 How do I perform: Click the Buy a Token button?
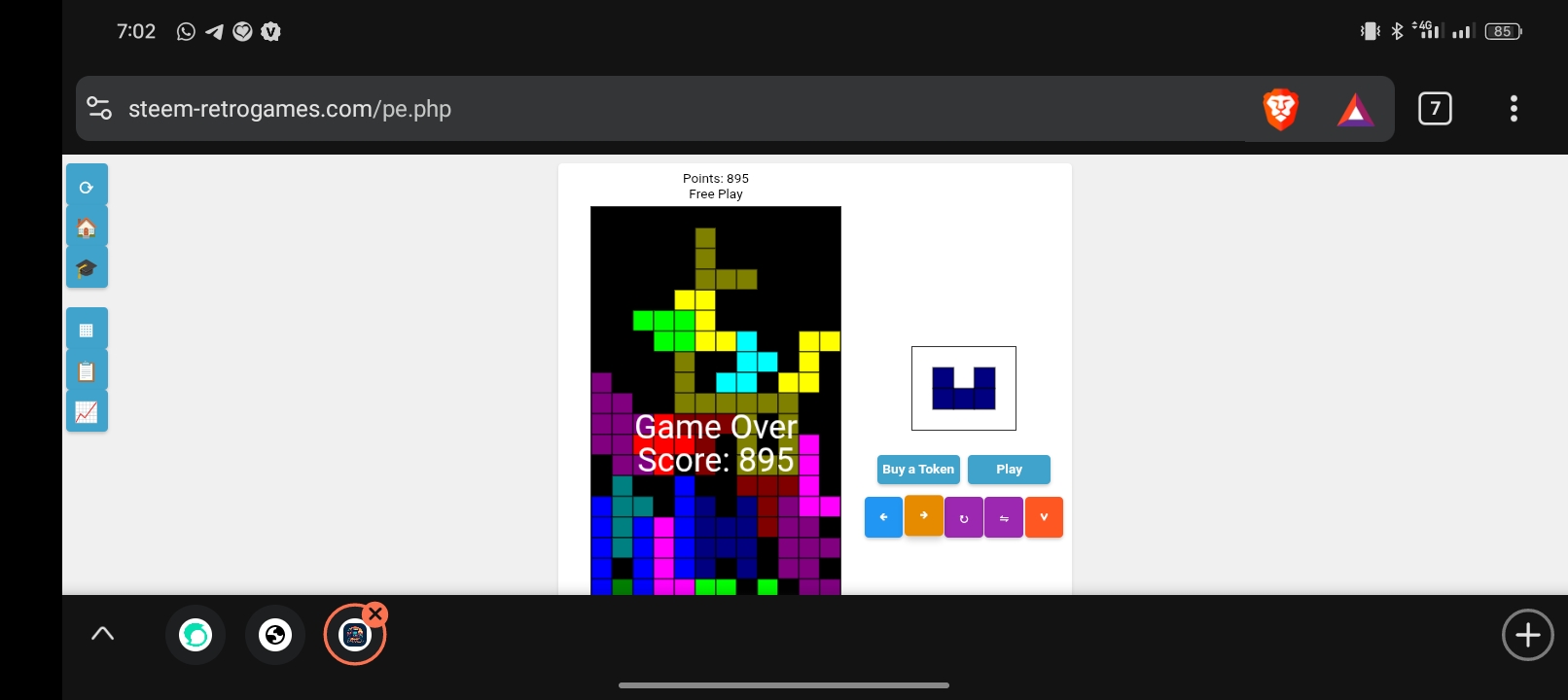pos(918,470)
